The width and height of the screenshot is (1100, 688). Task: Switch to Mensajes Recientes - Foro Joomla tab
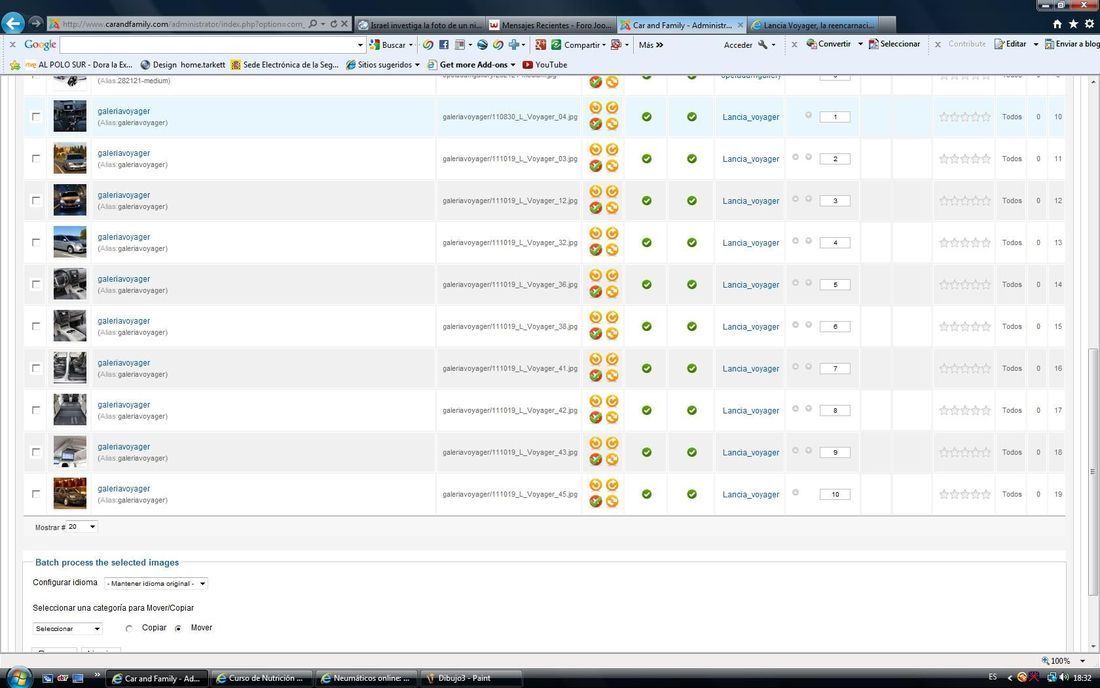pyautogui.click(x=551, y=25)
